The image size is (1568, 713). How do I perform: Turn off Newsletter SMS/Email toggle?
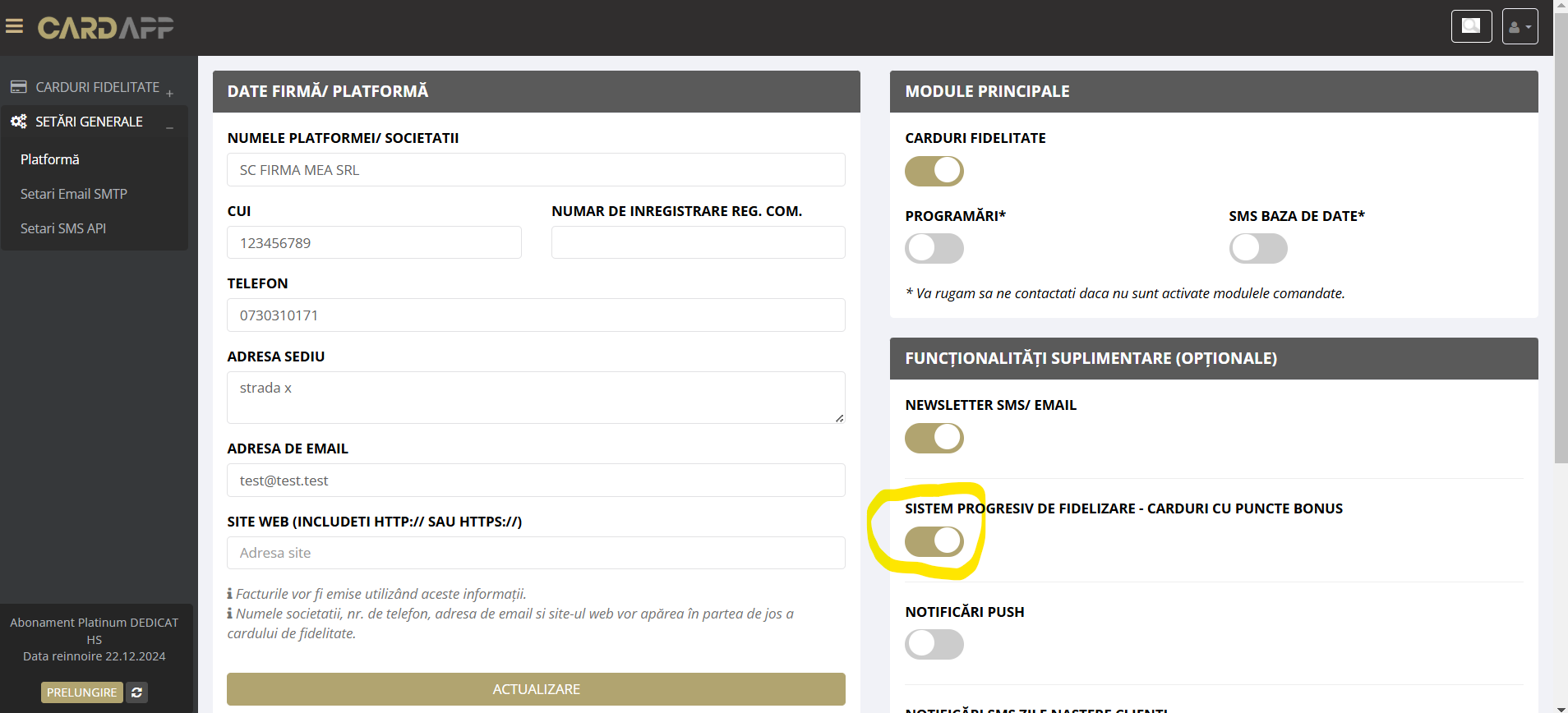[934, 438]
